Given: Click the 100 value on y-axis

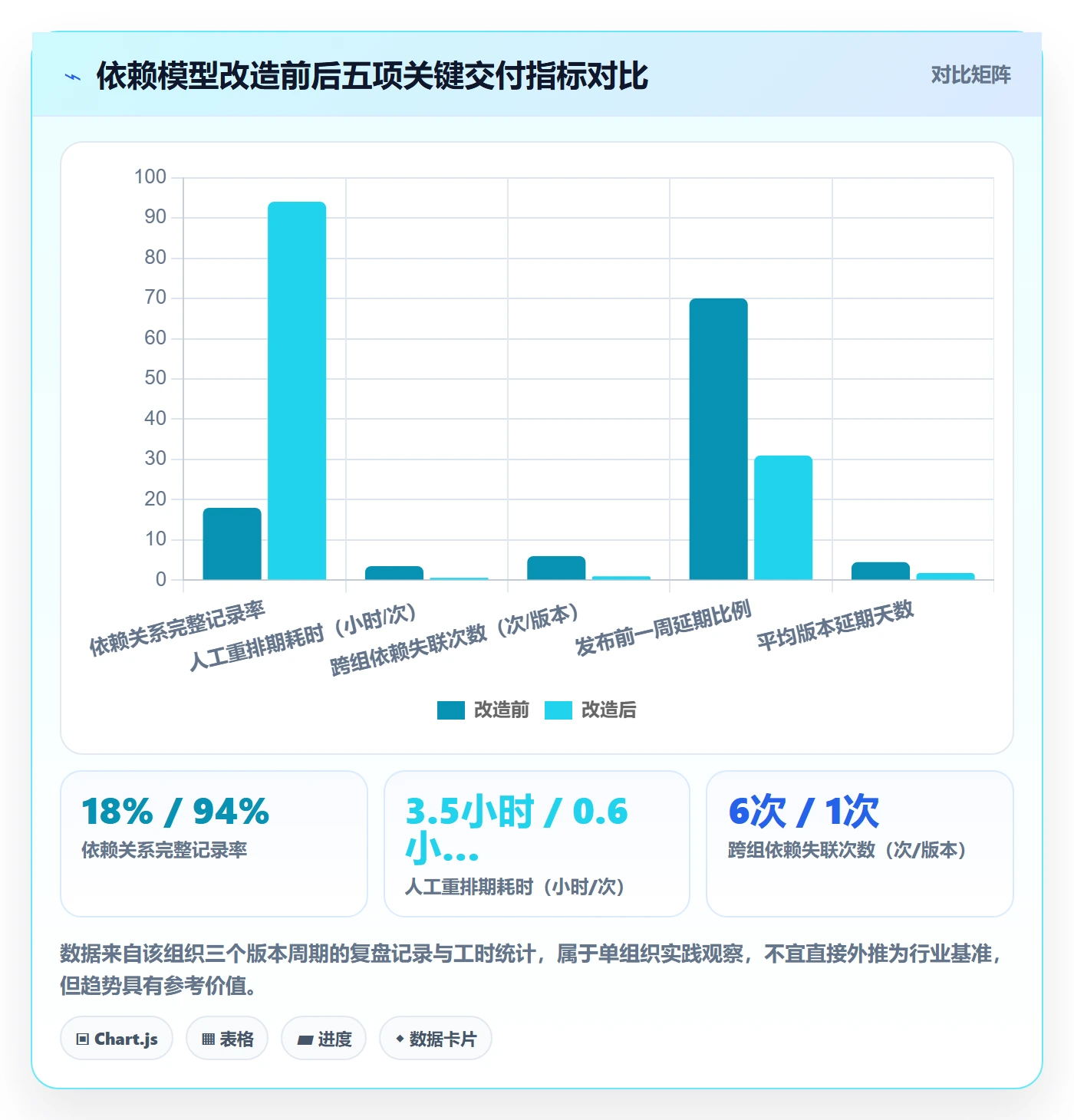Looking at the screenshot, I should [x=150, y=177].
